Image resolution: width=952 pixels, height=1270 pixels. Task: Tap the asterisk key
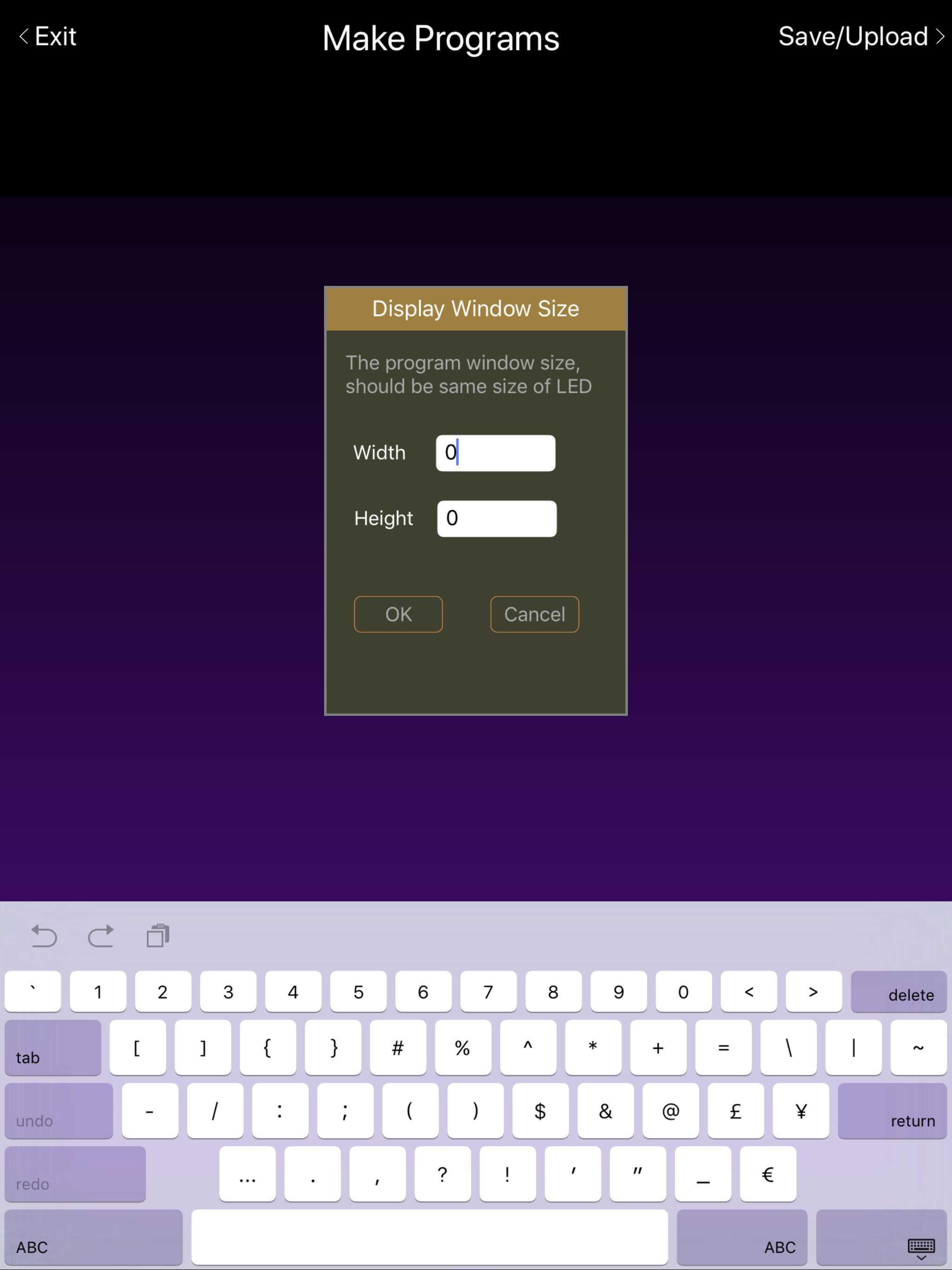593,1048
